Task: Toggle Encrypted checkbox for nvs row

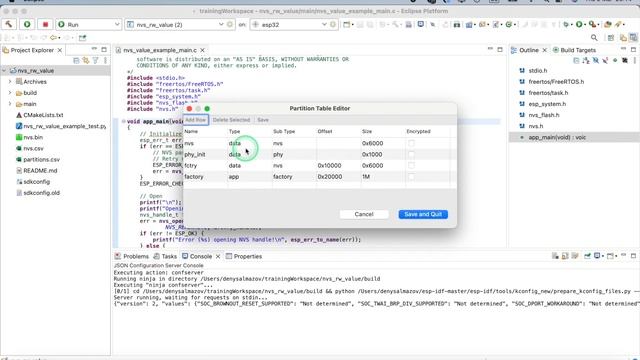Action: [x=411, y=143]
